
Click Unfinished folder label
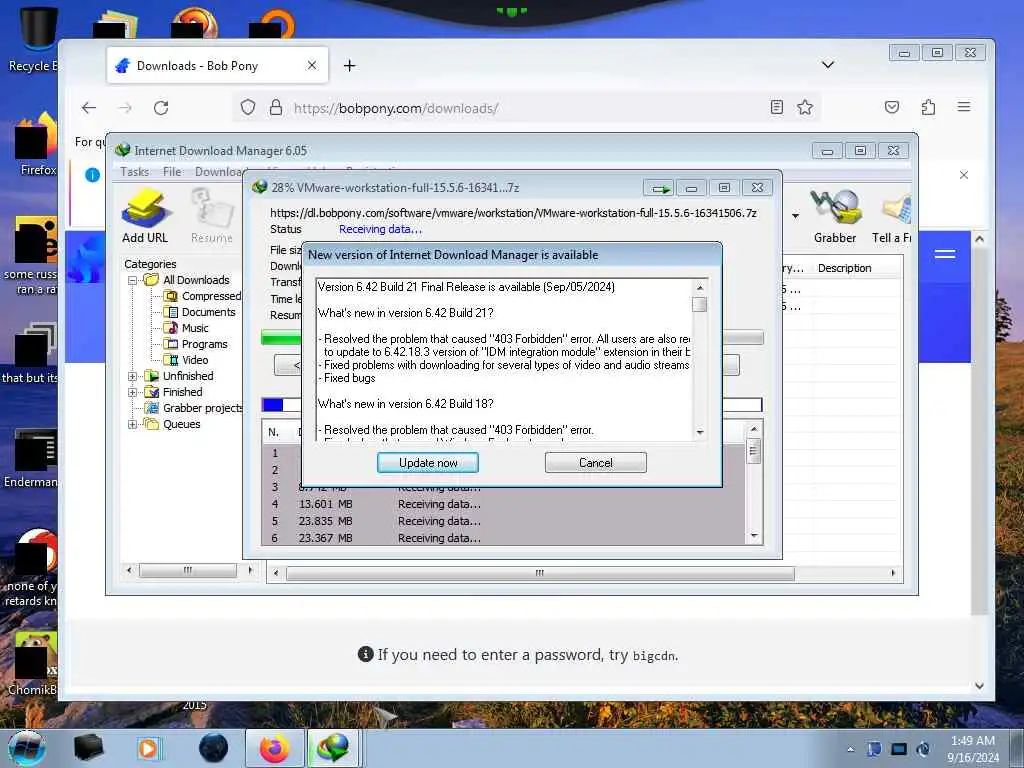pos(188,376)
